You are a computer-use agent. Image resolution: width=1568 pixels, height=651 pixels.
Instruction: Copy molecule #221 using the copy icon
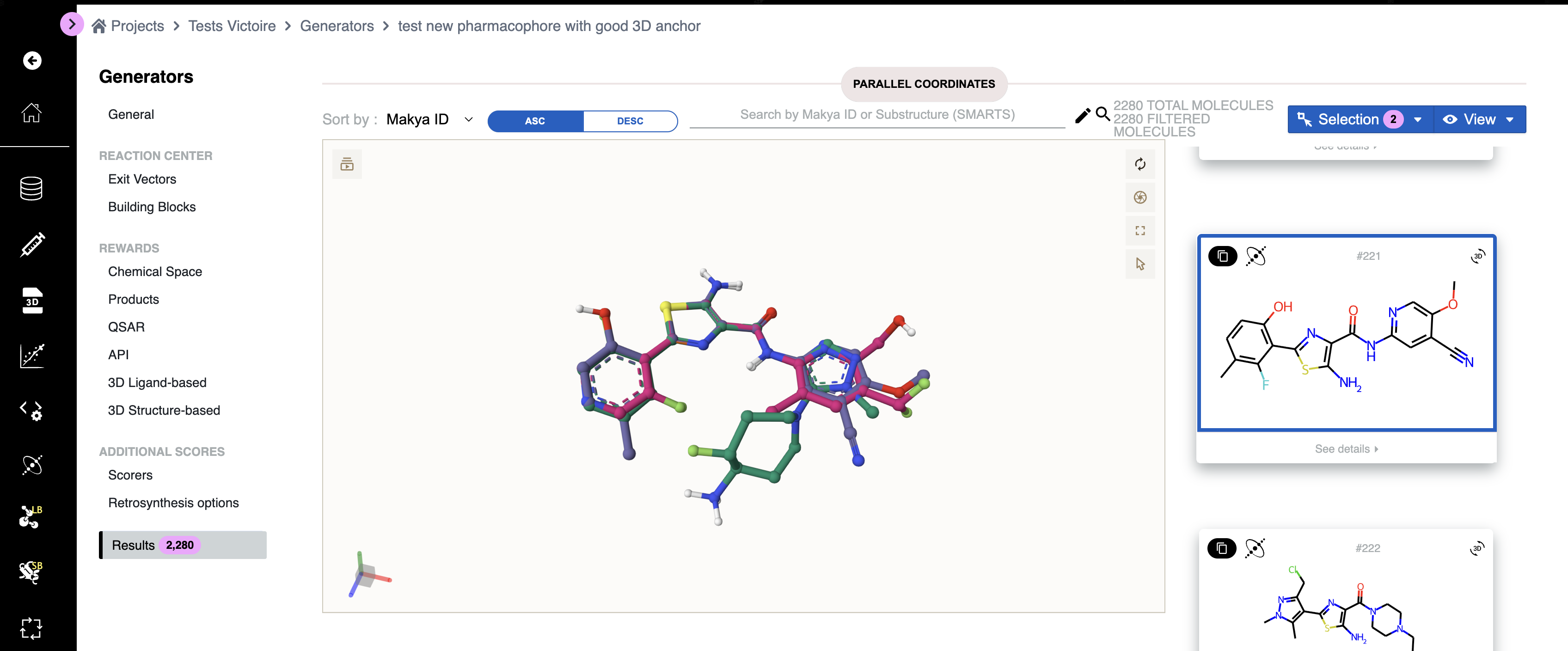point(1223,257)
